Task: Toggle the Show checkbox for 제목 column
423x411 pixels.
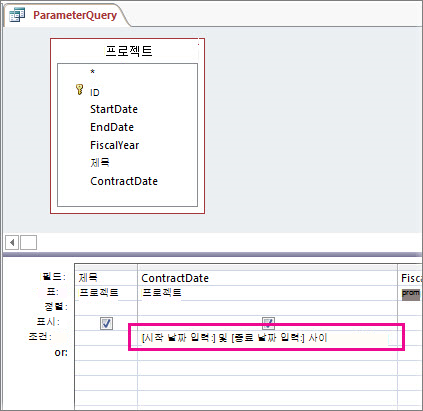Action: pos(106,323)
